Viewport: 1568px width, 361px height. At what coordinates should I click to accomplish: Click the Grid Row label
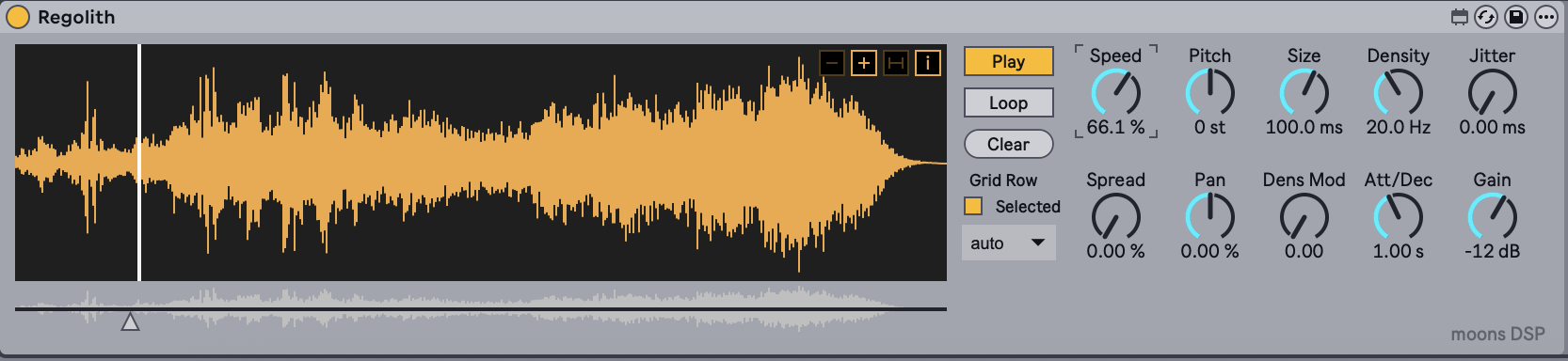pos(1003,180)
